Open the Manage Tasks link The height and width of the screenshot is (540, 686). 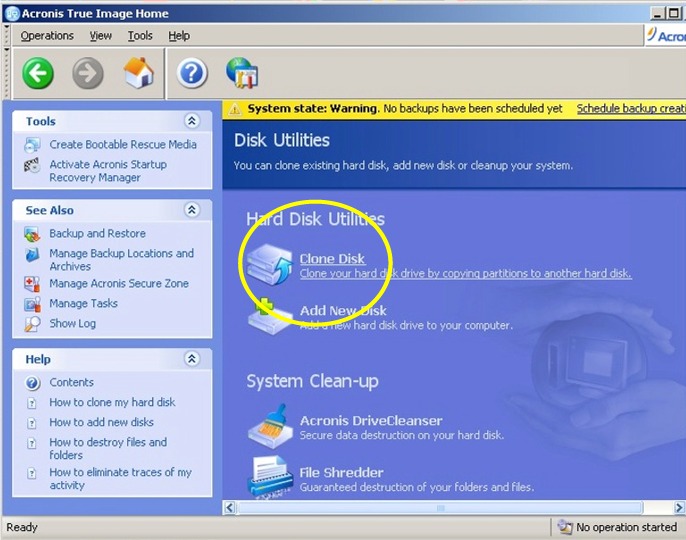pos(84,303)
